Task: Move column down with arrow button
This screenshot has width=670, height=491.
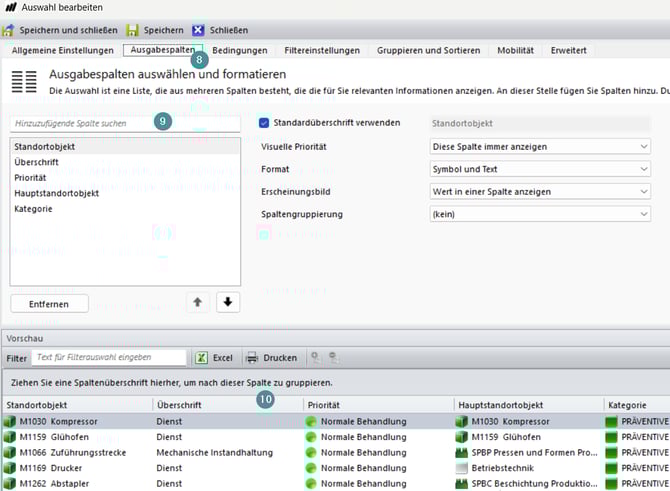Action: (x=228, y=302)
